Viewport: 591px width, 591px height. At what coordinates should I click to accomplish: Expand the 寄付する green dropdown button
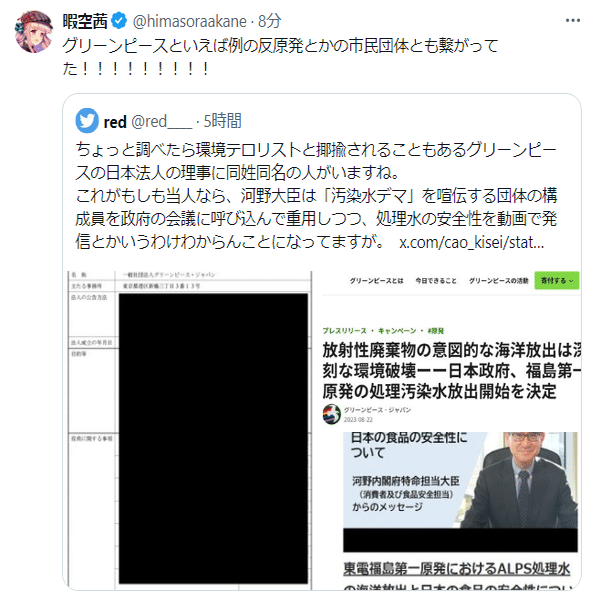[557, 280]
